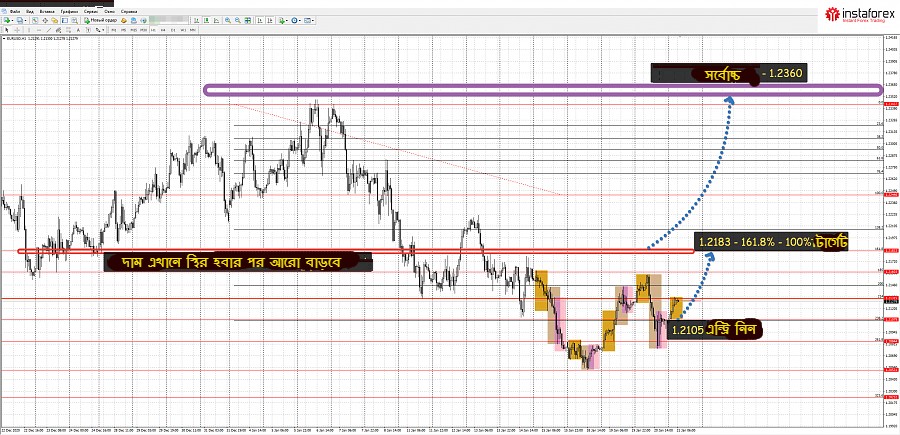Screen dimensions: 900x435
Task: Open the Окно menu
Action: (x=110, y=11)
